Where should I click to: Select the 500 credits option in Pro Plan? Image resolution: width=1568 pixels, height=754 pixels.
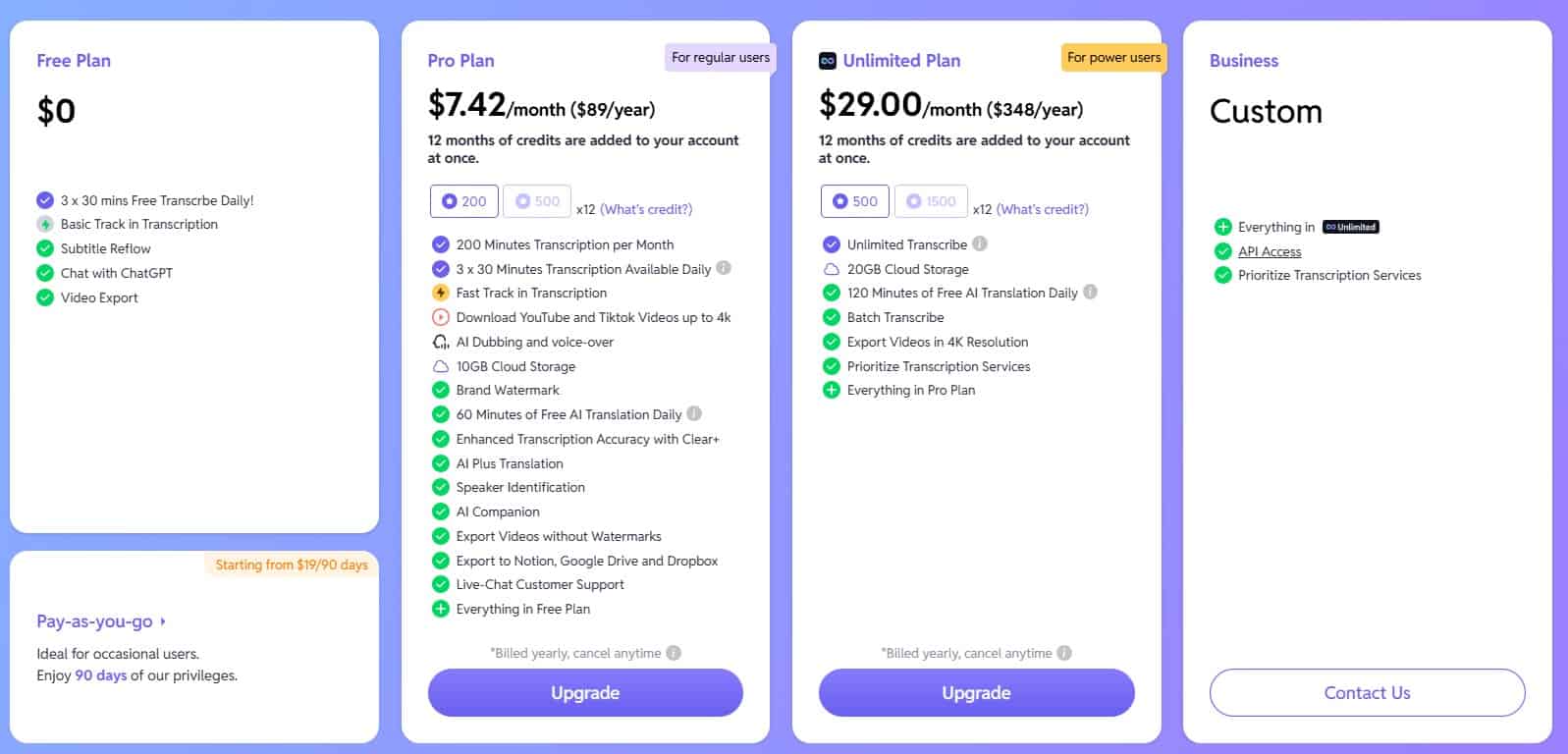click(x=537, y=200)
